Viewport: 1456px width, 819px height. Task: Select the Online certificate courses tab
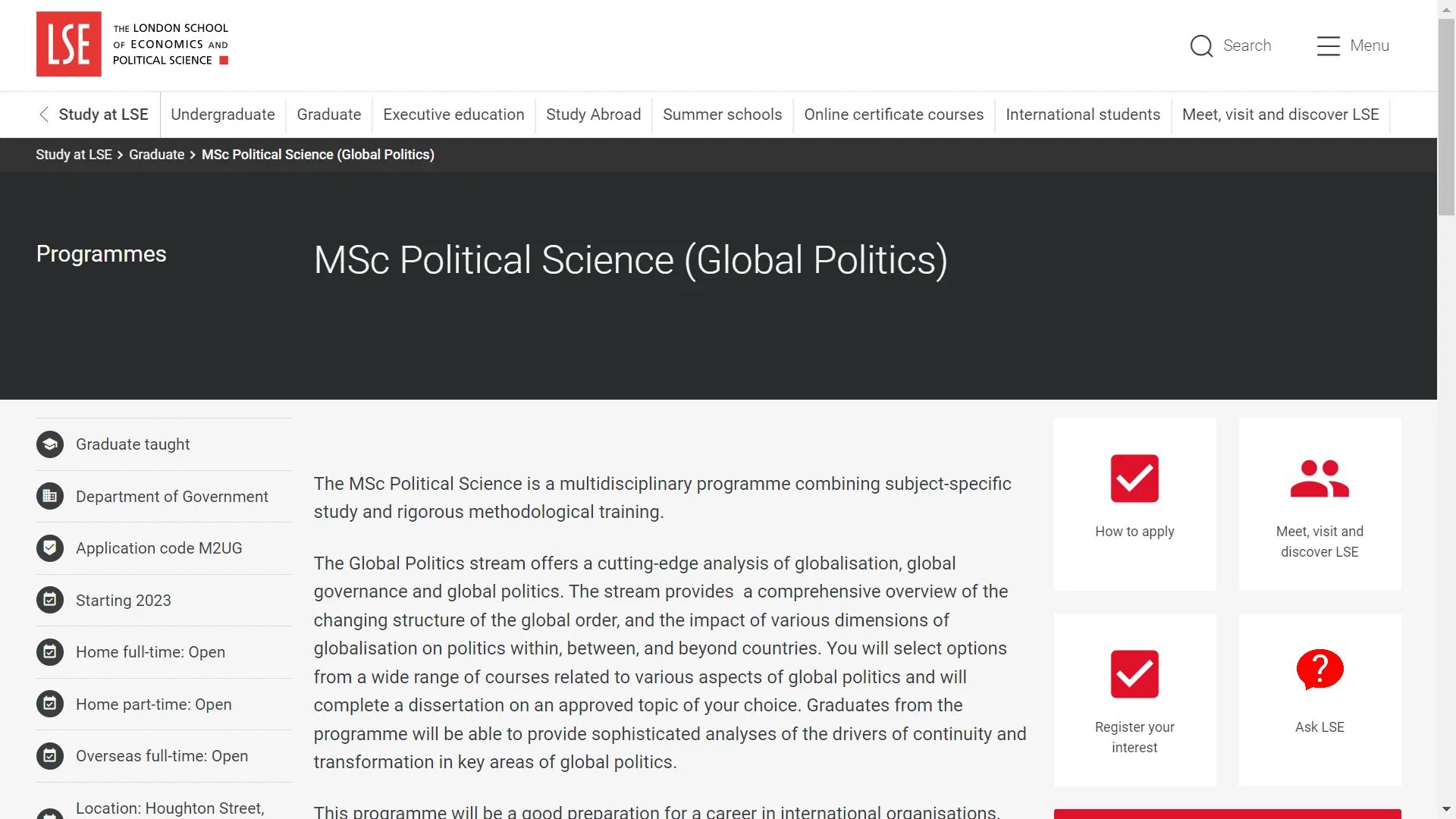893,115
